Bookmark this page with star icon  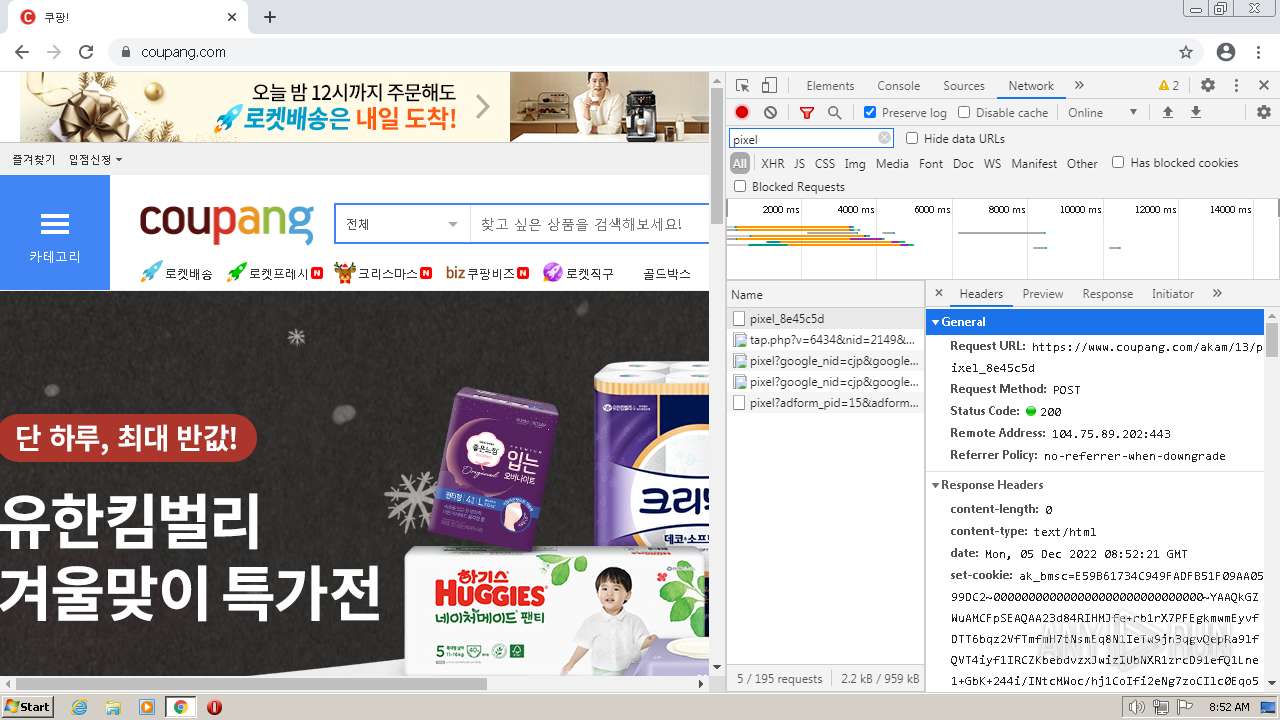pyautogui.click(x=1186, y=52)
